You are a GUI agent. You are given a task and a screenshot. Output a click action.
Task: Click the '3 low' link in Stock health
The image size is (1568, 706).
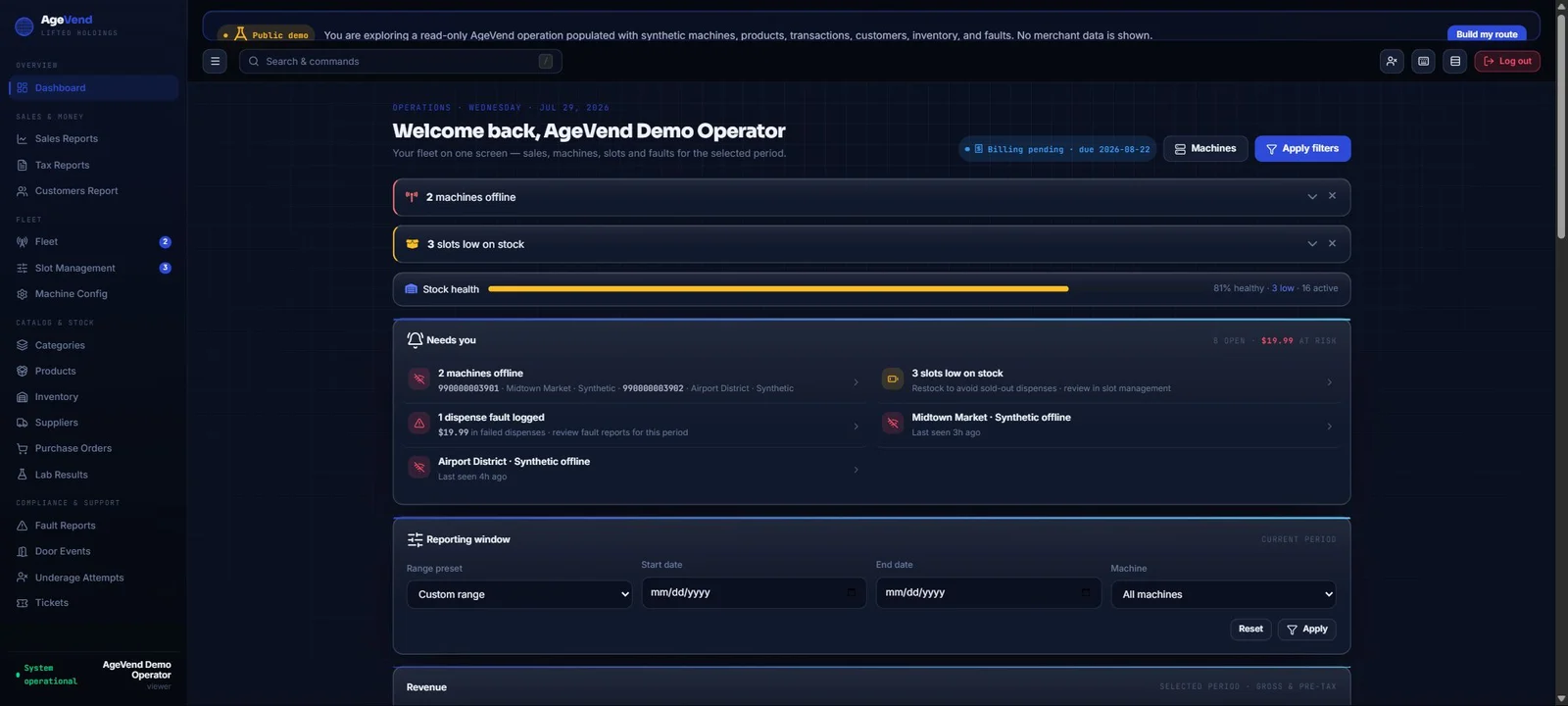point(1283,288)
